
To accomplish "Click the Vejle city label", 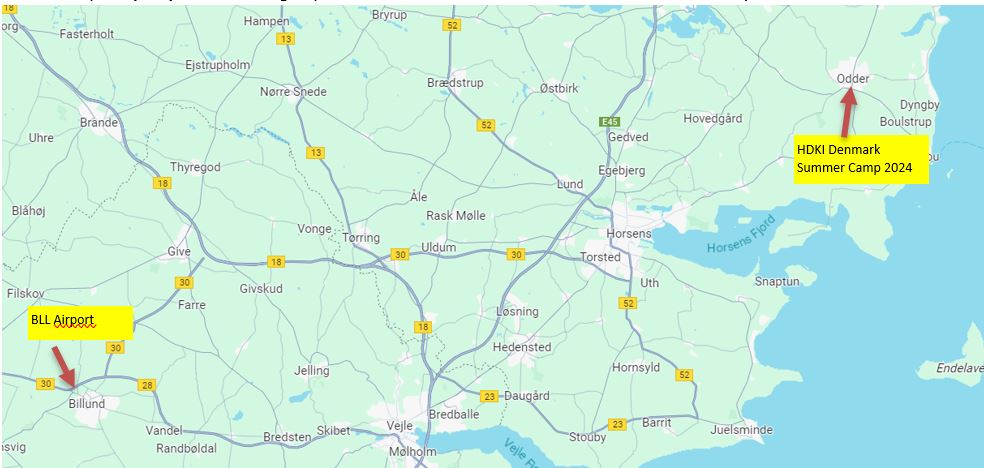I will [400, 425].
